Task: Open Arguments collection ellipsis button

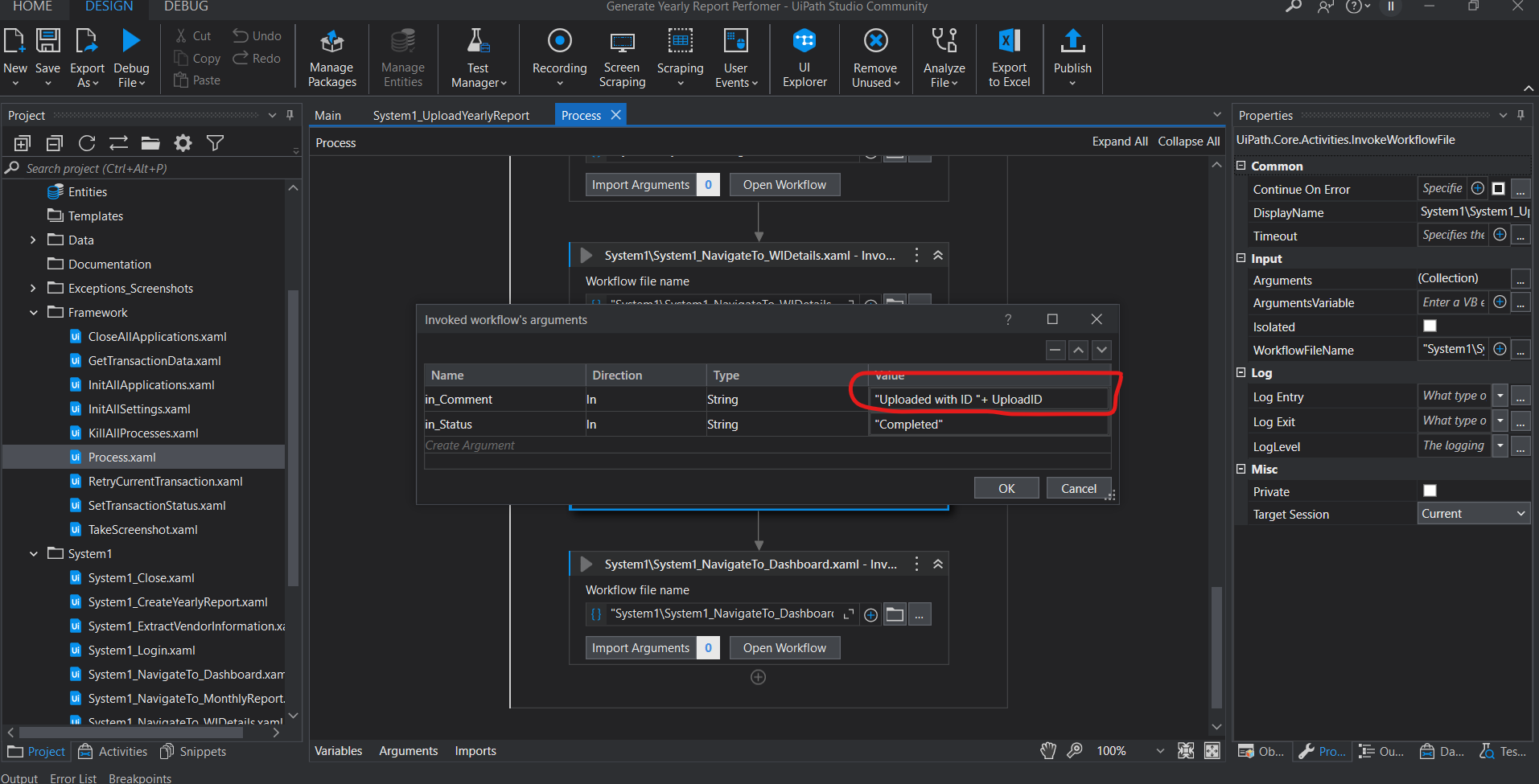Action: (x=1520, y=280)
